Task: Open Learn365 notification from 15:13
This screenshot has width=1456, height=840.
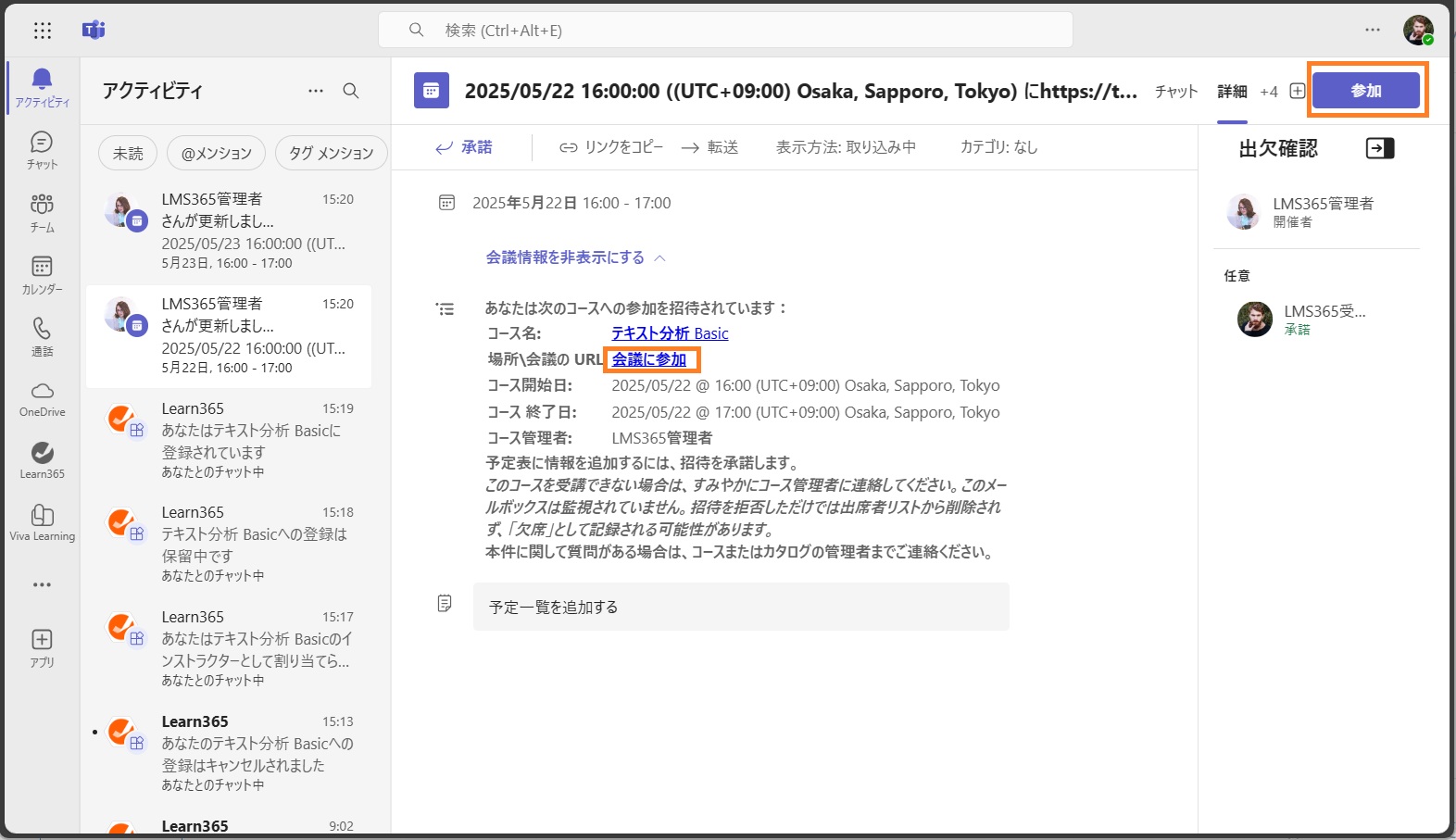Action: pyautogui.click(x=229, y=753)
